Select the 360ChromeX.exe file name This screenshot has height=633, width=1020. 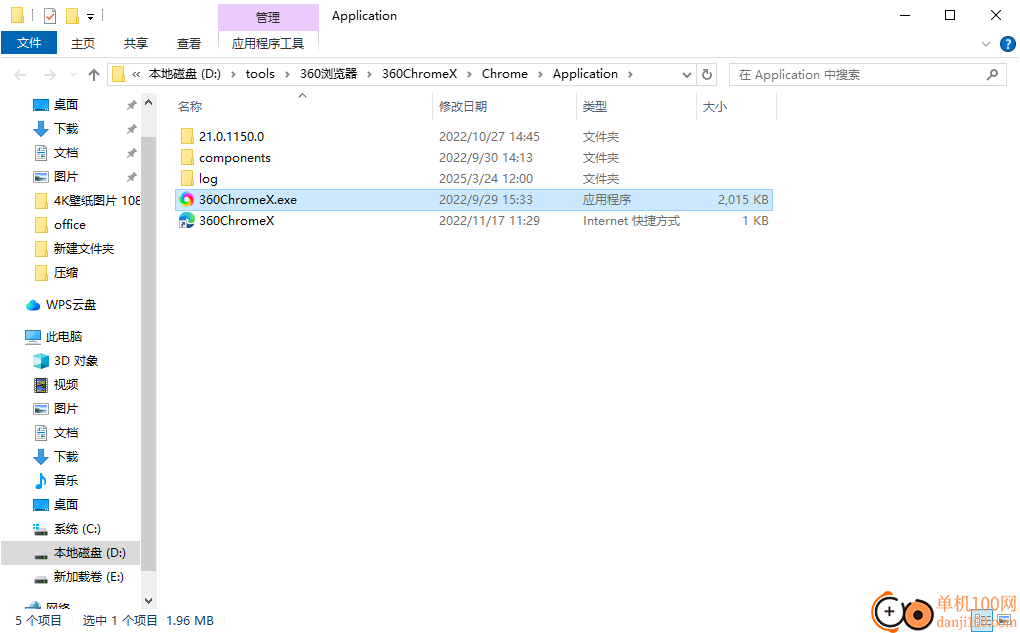(x=248, y=200)
